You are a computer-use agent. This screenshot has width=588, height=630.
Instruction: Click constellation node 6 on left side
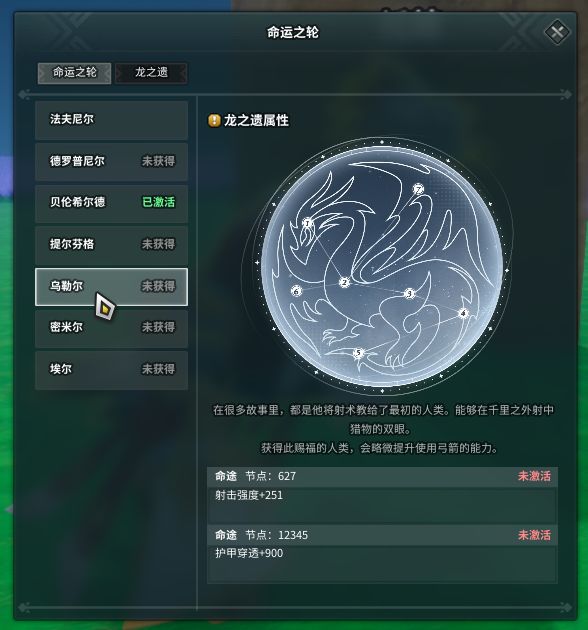pyautogui.click(x=296, y=291)
